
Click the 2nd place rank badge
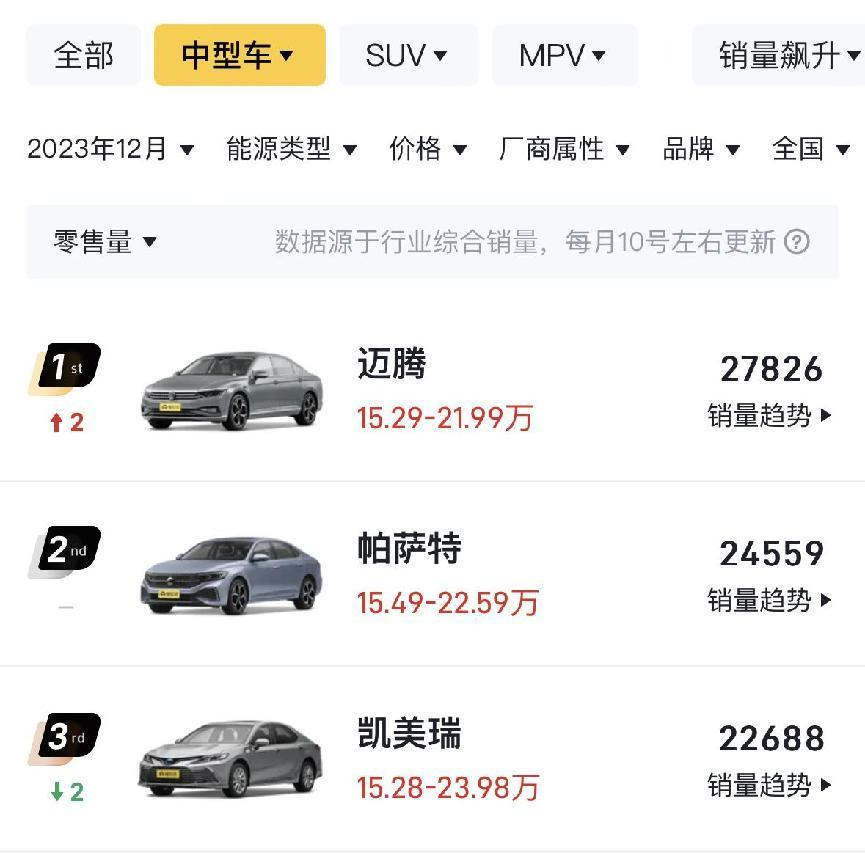[x=65, y=552]
